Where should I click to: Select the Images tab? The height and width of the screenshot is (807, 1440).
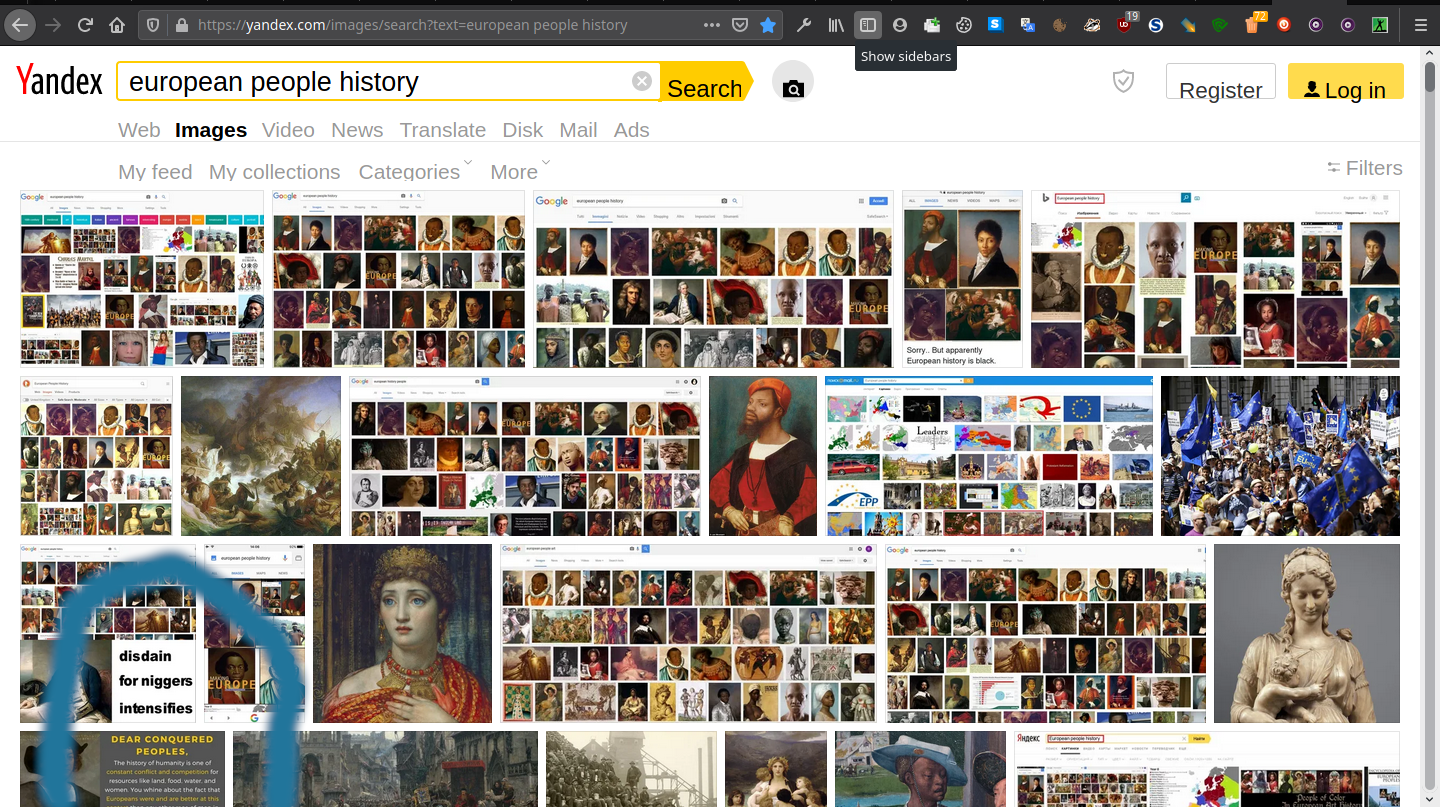[x=211, y=130]
